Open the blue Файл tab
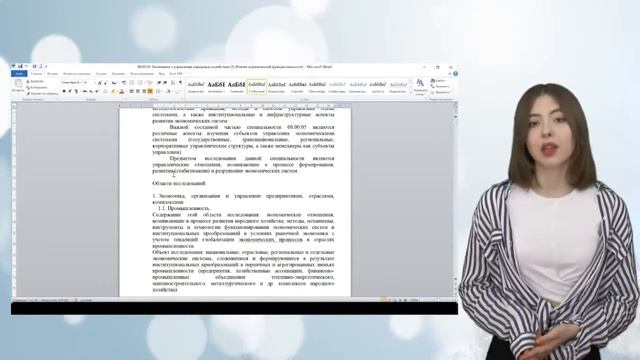Image resolution: width=640 pixels, height=360 pixels. [19, 74]
